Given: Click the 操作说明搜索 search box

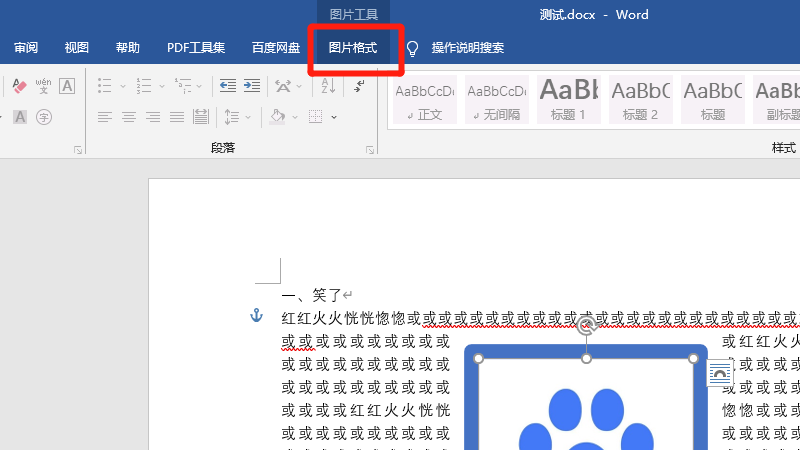Looking at the screenshot, I should coord(467,48).
